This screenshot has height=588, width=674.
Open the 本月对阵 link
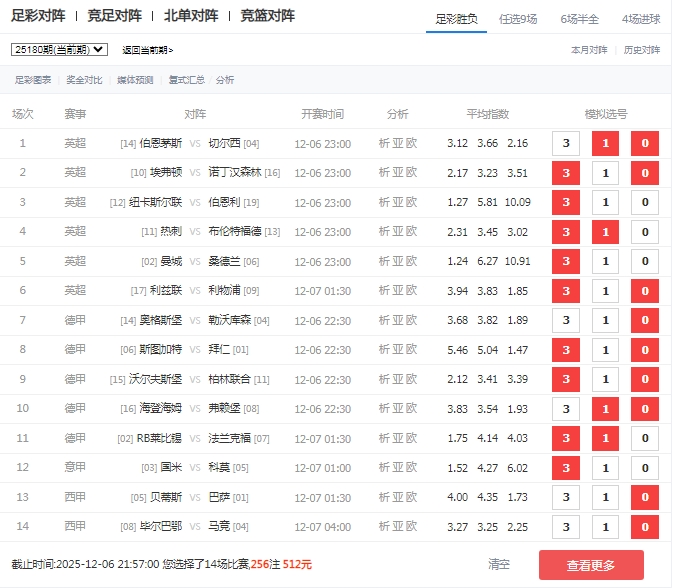pyautogui.click(x=589, y=49)
